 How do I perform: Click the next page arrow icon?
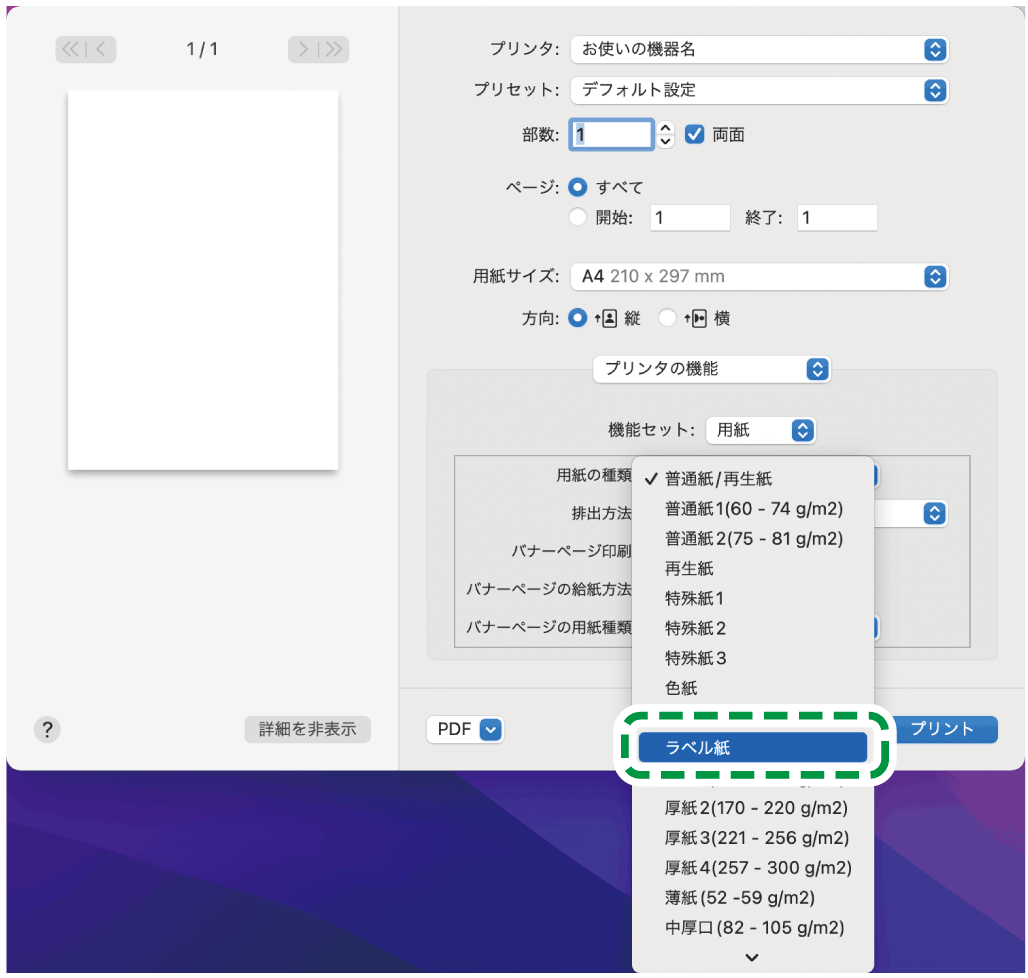click(306, 50)
